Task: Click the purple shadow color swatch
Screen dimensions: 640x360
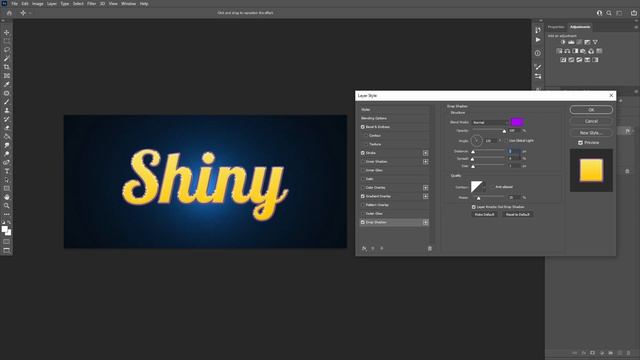Action: [x=517, y=122]
